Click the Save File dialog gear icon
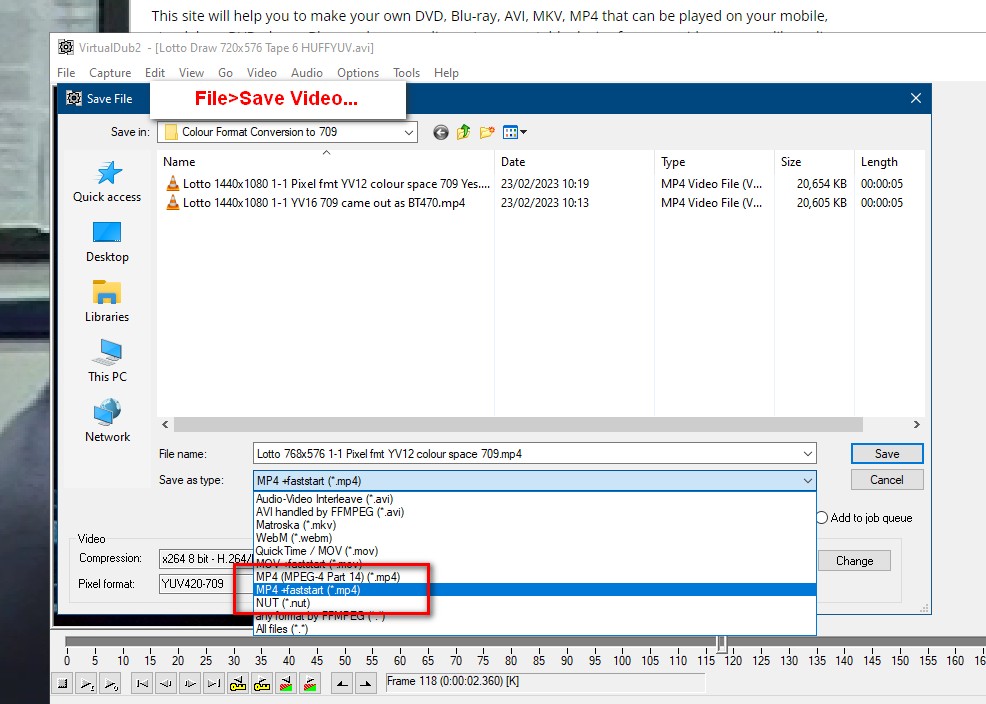The height and width of the screenshot is (704, 986). pos(74,98)
